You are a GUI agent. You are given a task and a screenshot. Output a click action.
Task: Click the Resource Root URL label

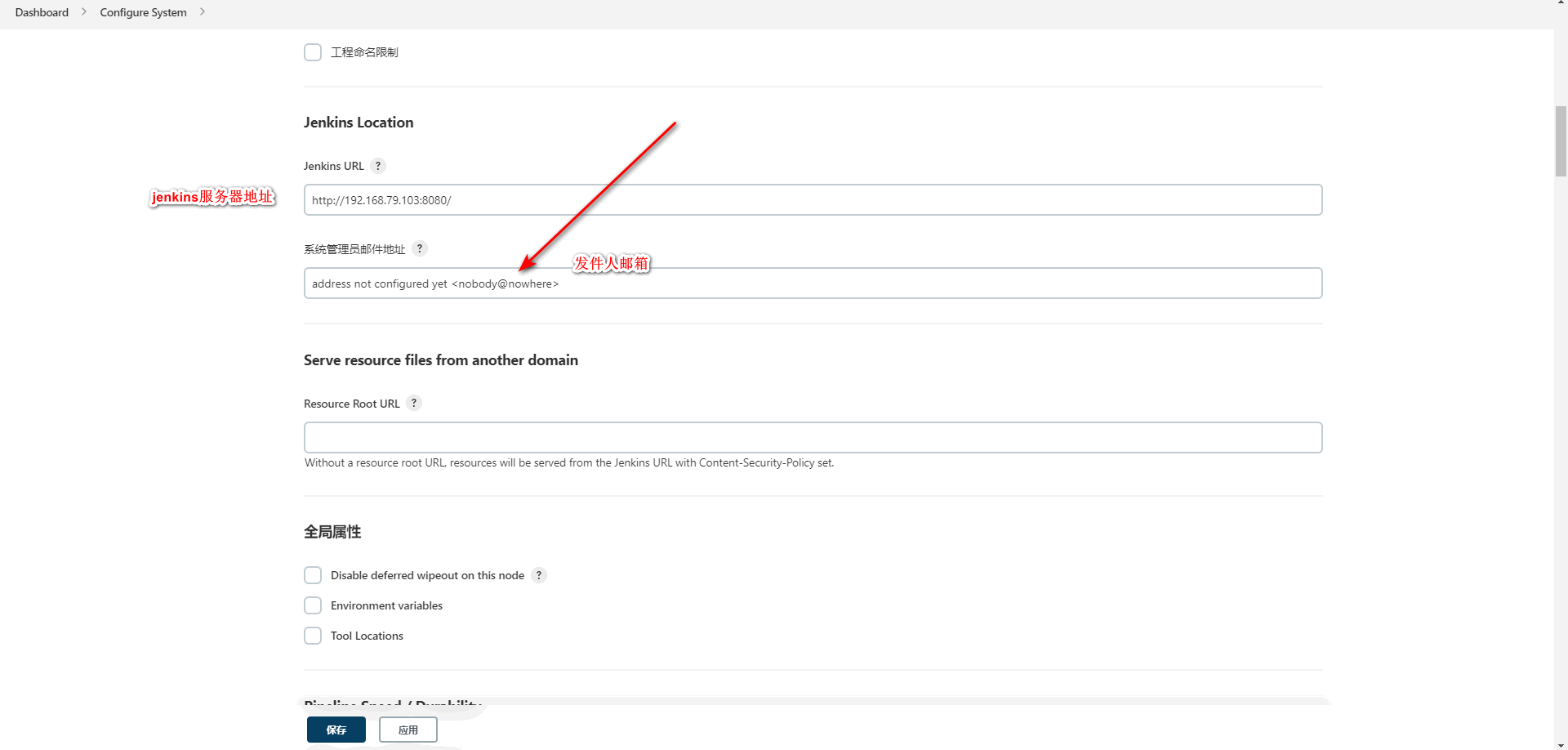click(352, 404)
